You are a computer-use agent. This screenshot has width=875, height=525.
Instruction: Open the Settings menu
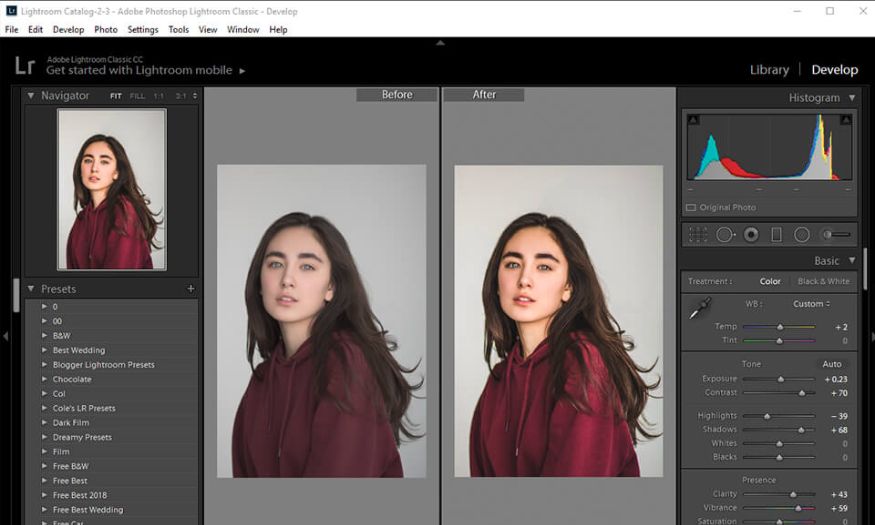tap(143, 30)
